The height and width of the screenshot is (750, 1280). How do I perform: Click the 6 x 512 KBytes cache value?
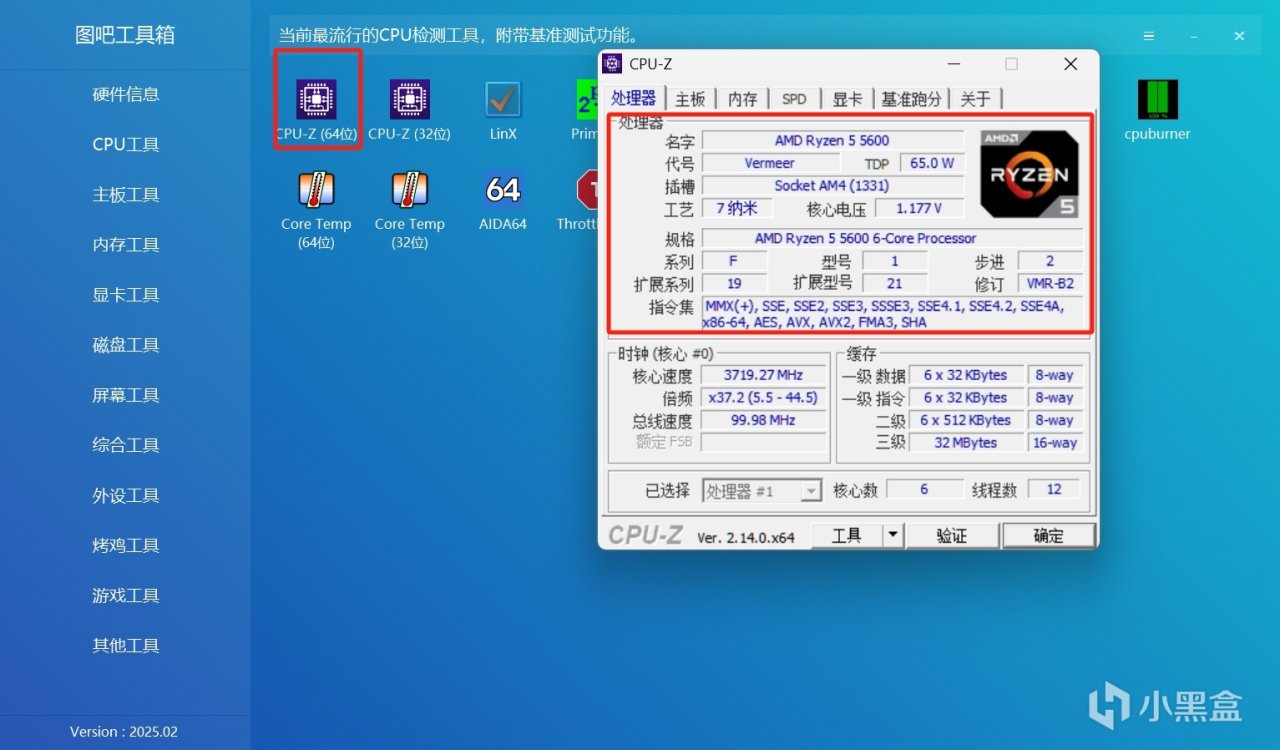(x=966, y=420)
